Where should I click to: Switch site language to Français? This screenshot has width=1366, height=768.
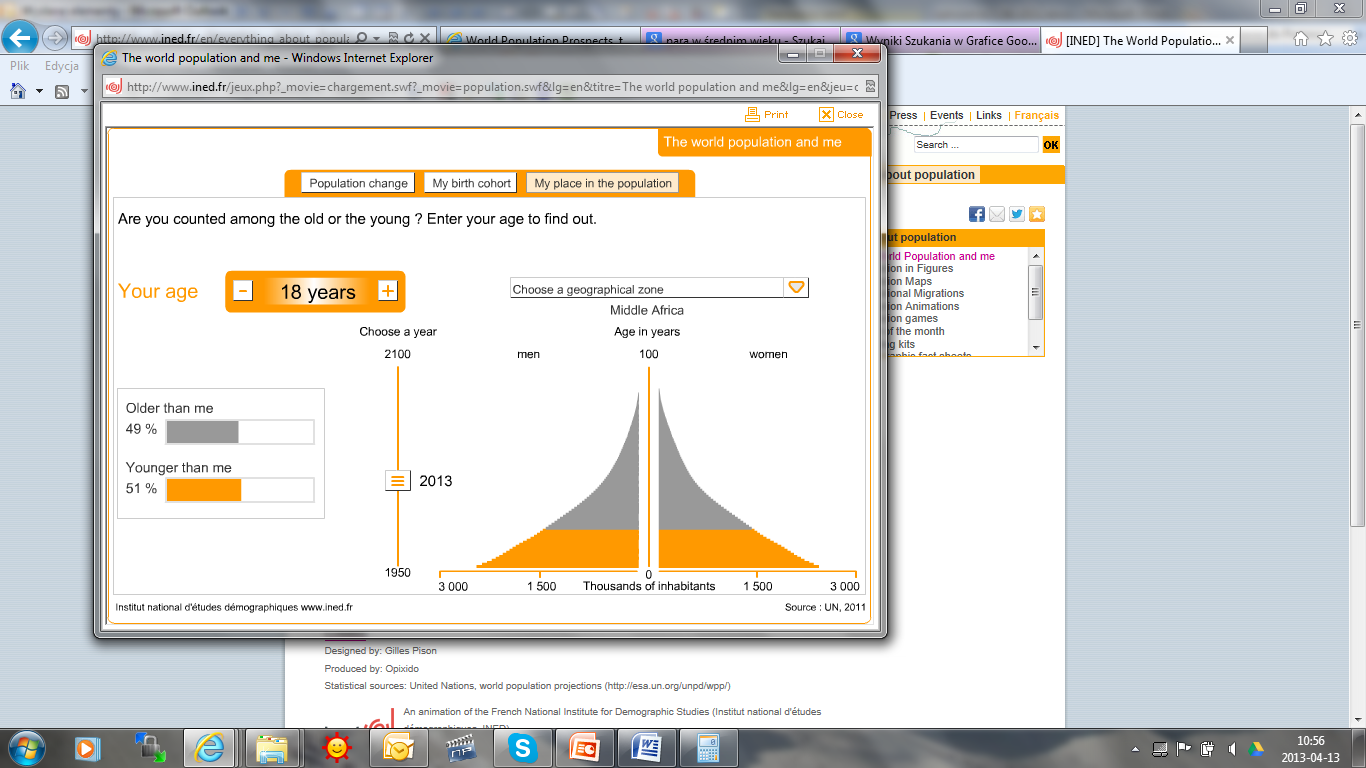tap(1037, 115)
